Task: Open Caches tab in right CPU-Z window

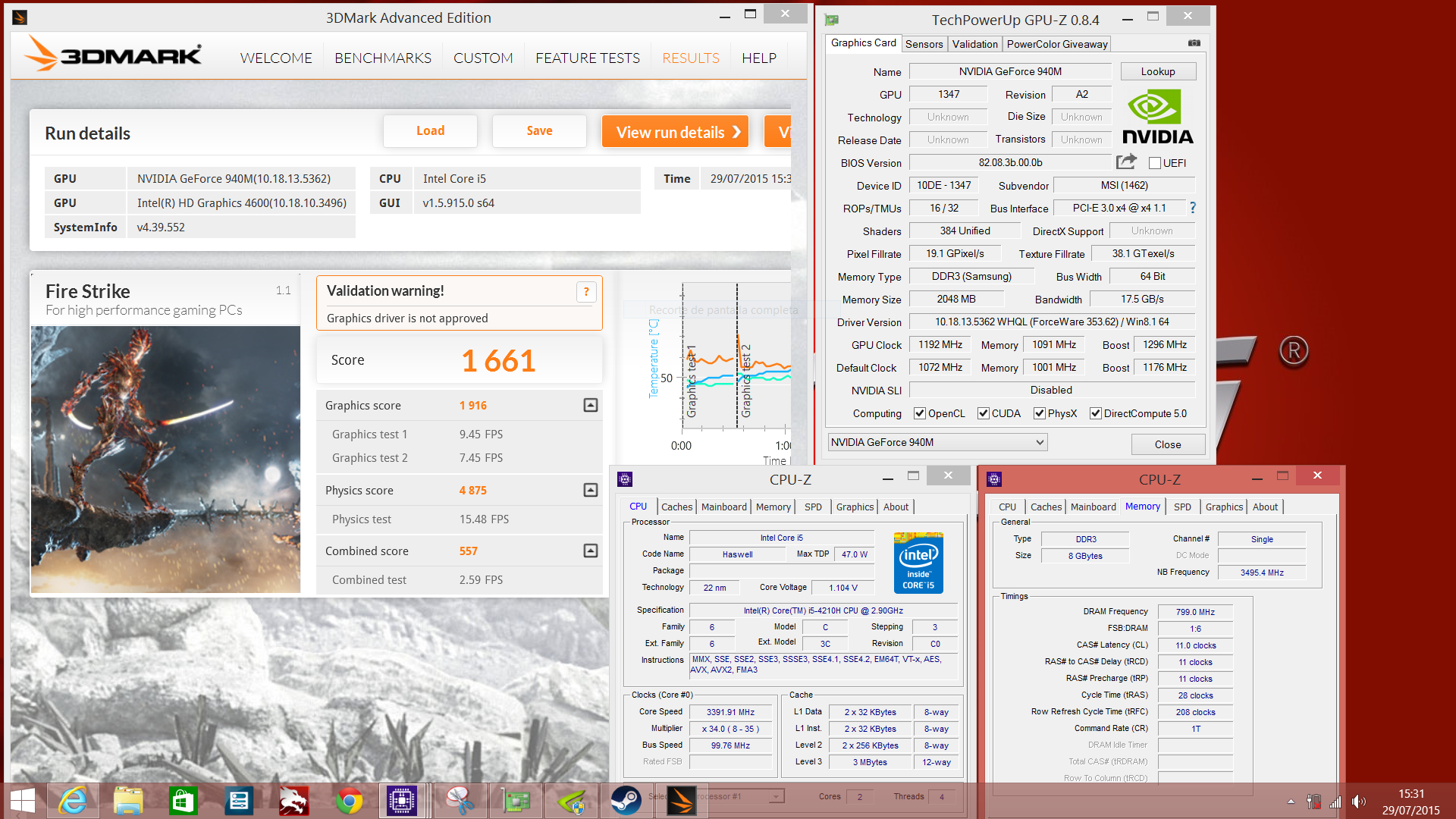Action: click(x=1046, y=507)
